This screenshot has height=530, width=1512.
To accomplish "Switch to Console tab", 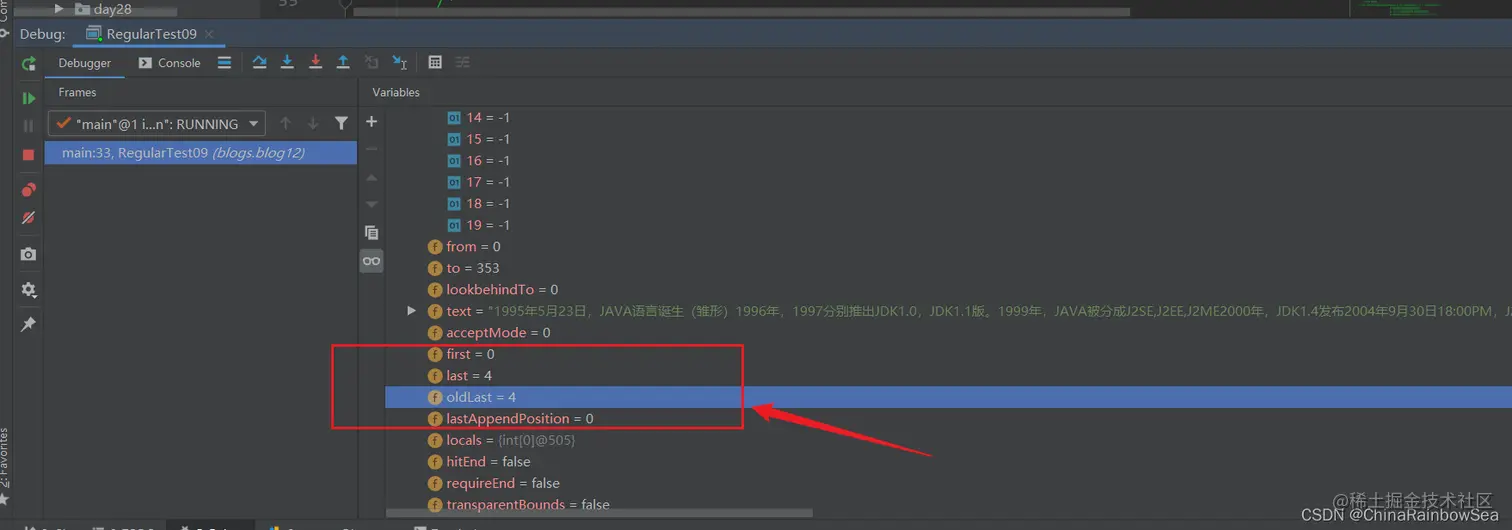I will (x=169, y=62).
